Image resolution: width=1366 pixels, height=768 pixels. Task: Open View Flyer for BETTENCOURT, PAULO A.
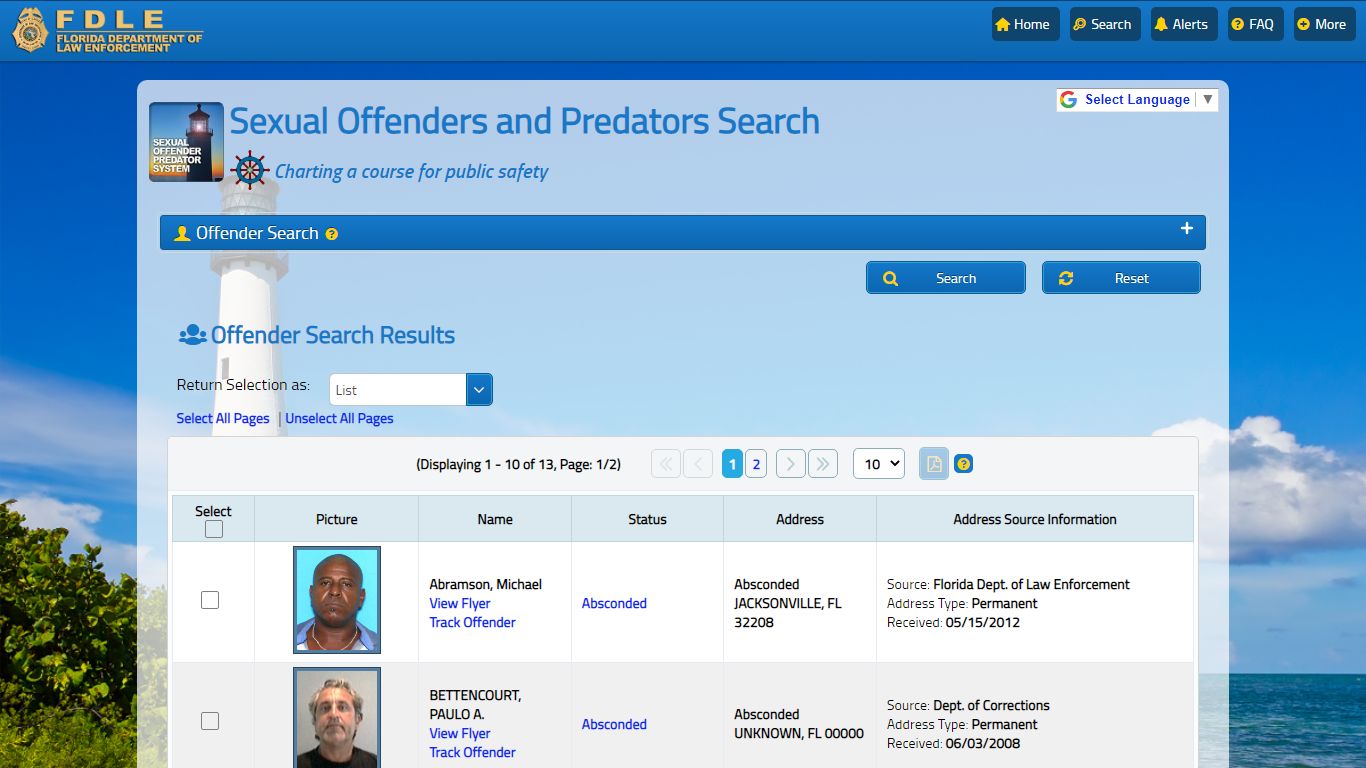tap(460, 733)
